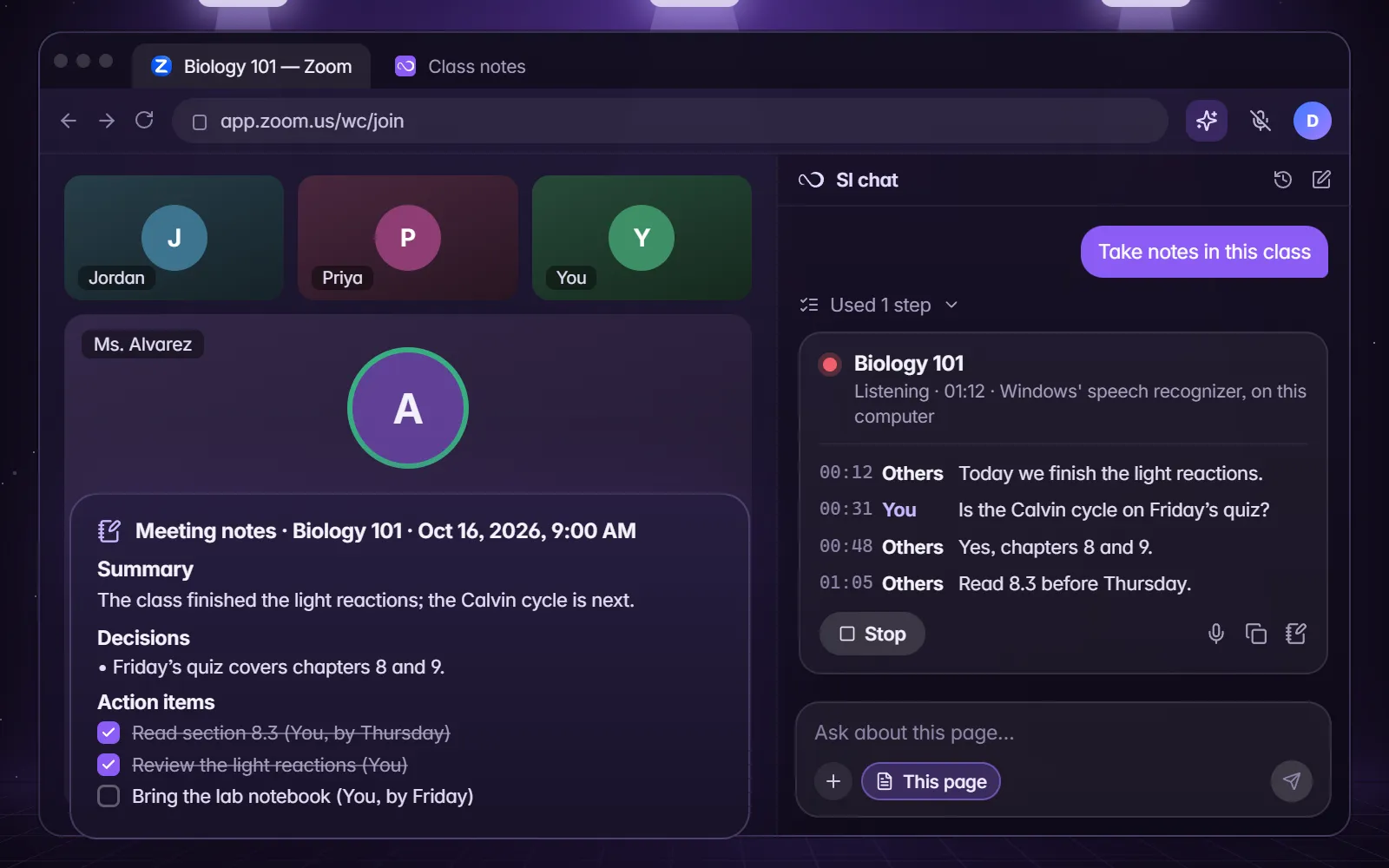Reload the Zoom page

[x=144, y=121]
